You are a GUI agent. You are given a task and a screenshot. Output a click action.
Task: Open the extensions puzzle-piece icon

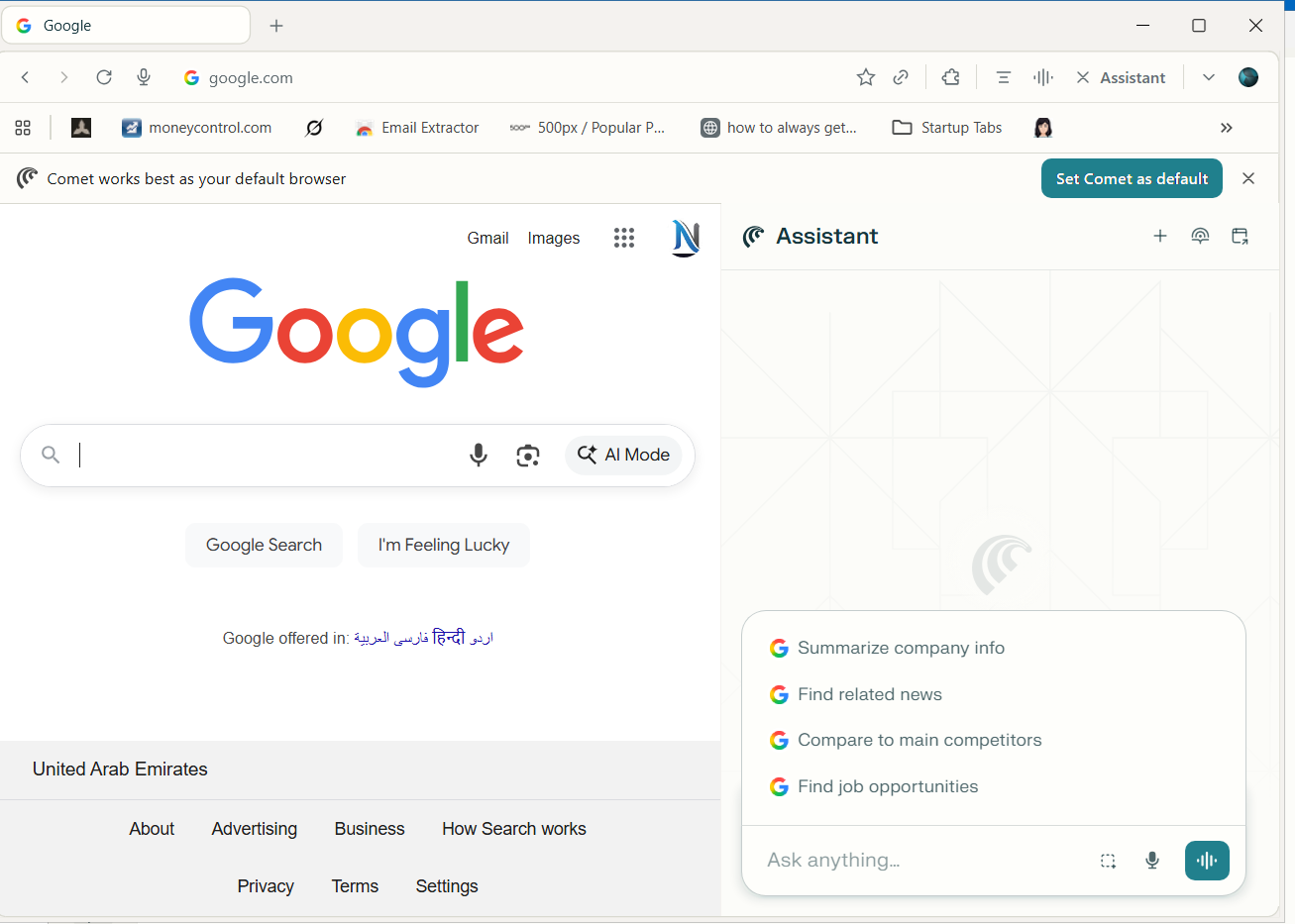click(x=951, y=77)
